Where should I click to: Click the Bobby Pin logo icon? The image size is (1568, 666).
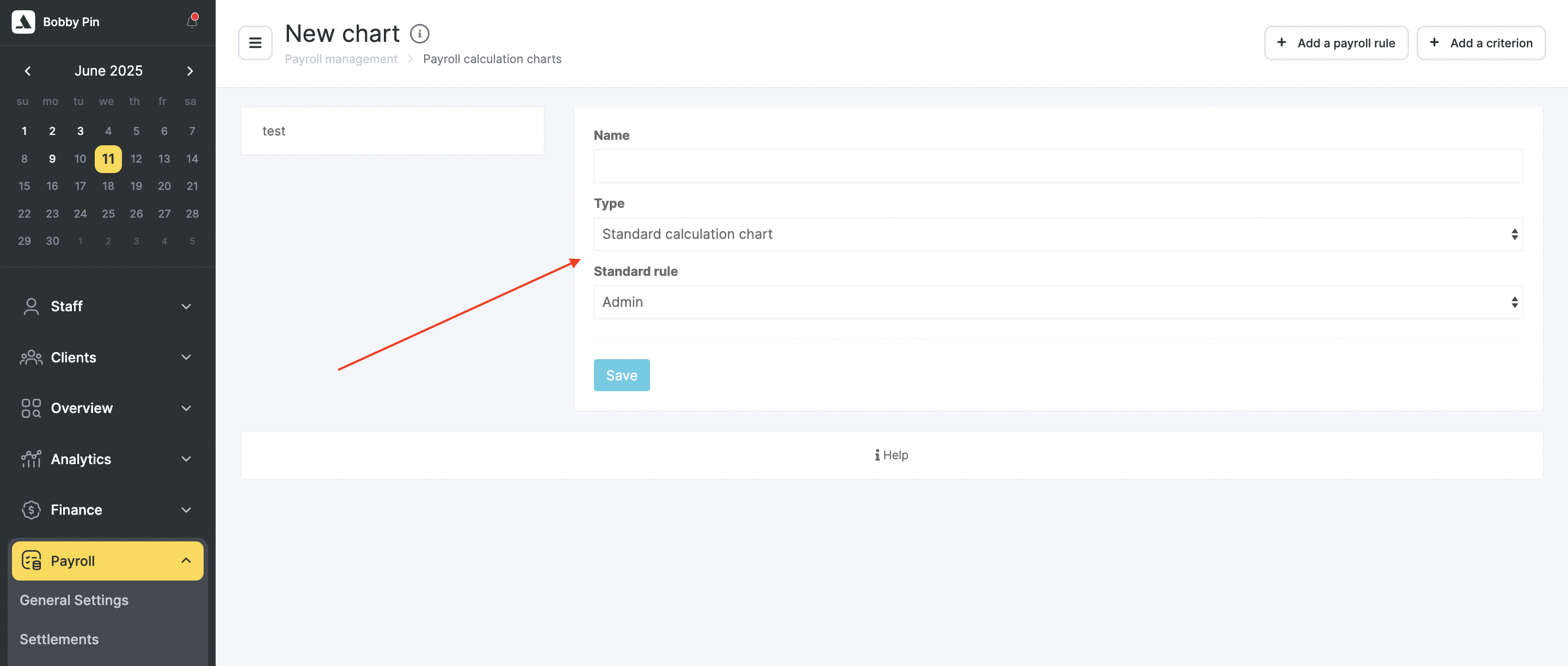pyautogui.click(x=23, y=22)
